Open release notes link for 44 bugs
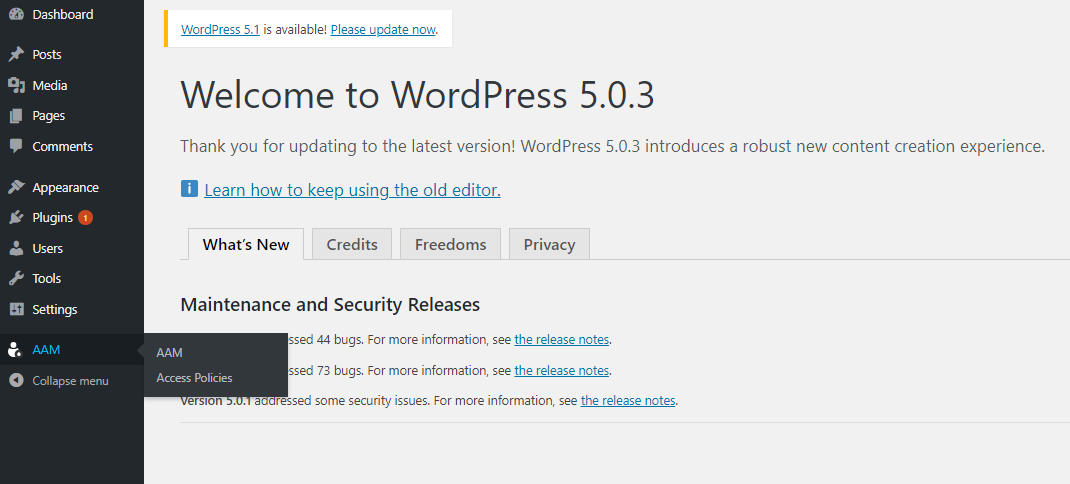1070x484 pixels. pos(562,339)
